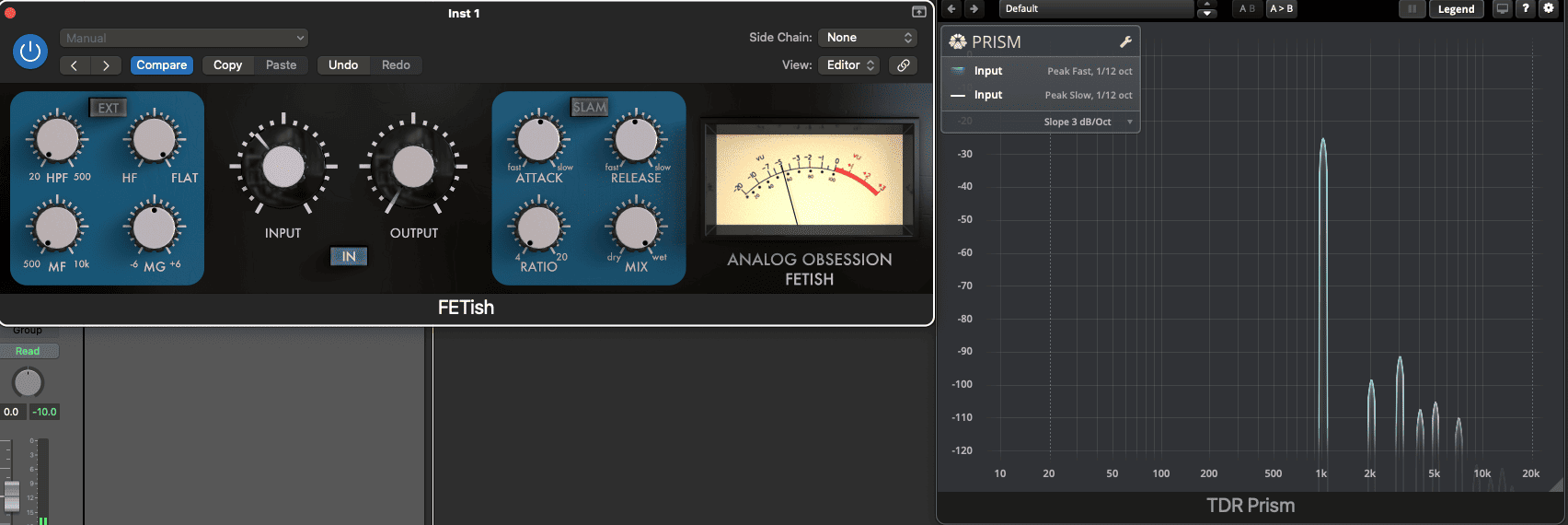Open the View Editor dropdown
This screenshot has height=525, width=1568.
(x=850, y=65)
